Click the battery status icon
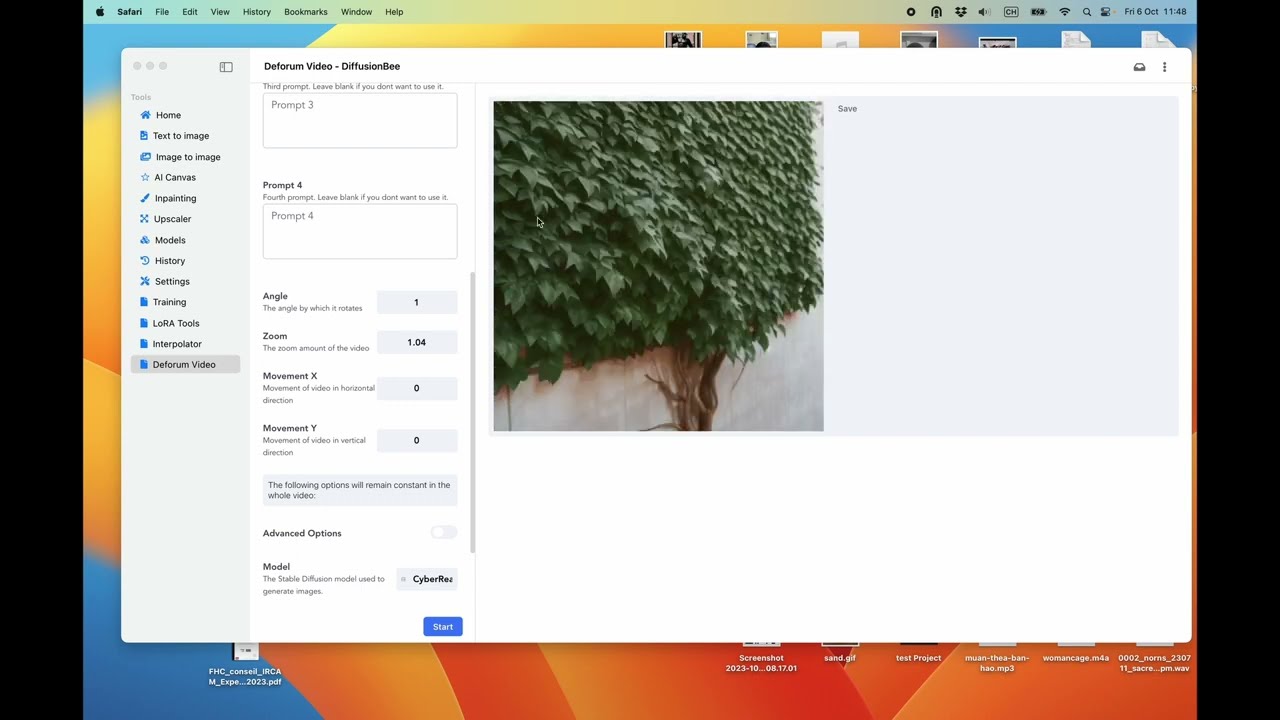Image resolution: width=1280 pixels, height=720 pixels. click(1038, 12)
